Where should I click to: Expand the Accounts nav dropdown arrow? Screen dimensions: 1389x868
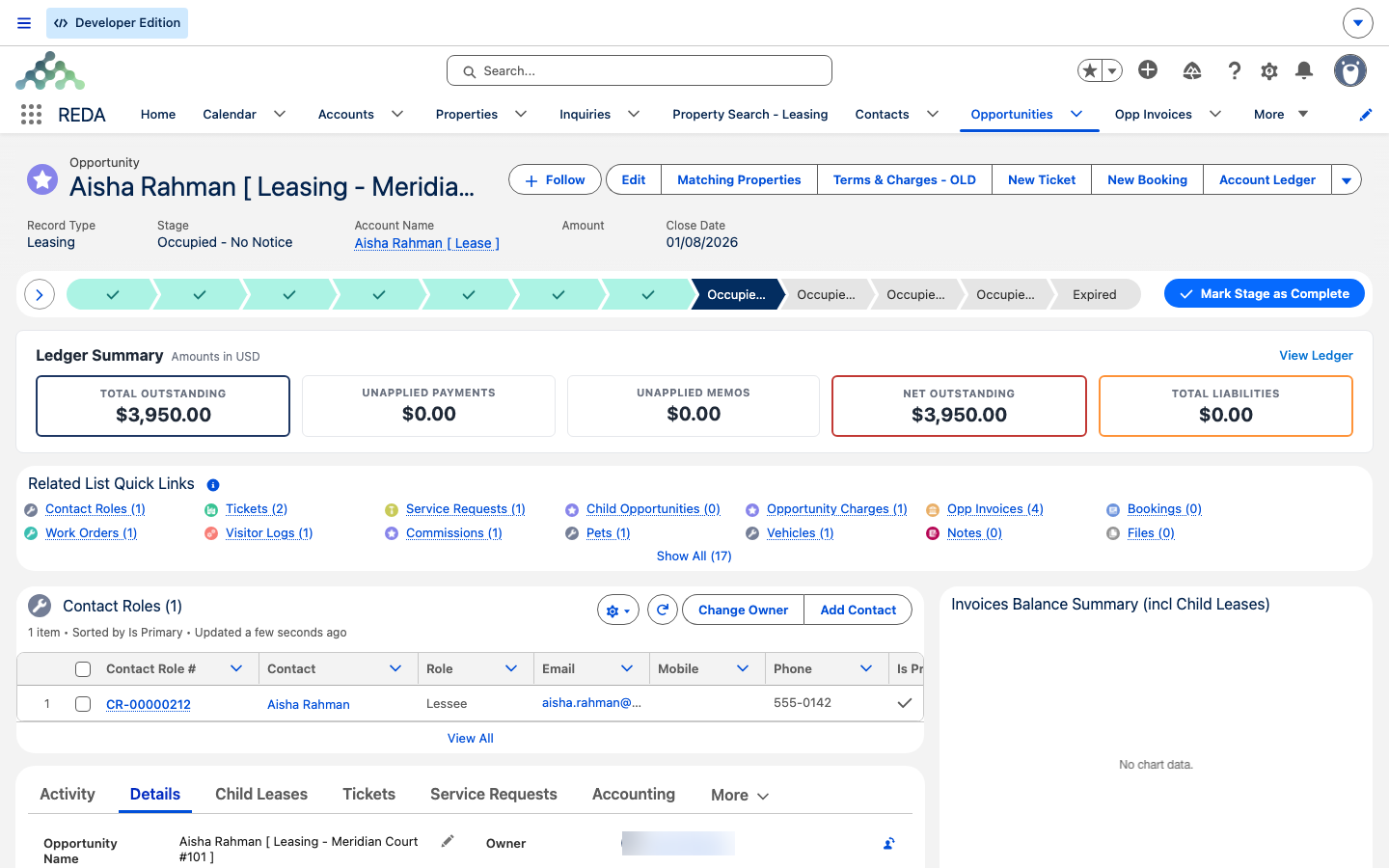coord(397,114)
